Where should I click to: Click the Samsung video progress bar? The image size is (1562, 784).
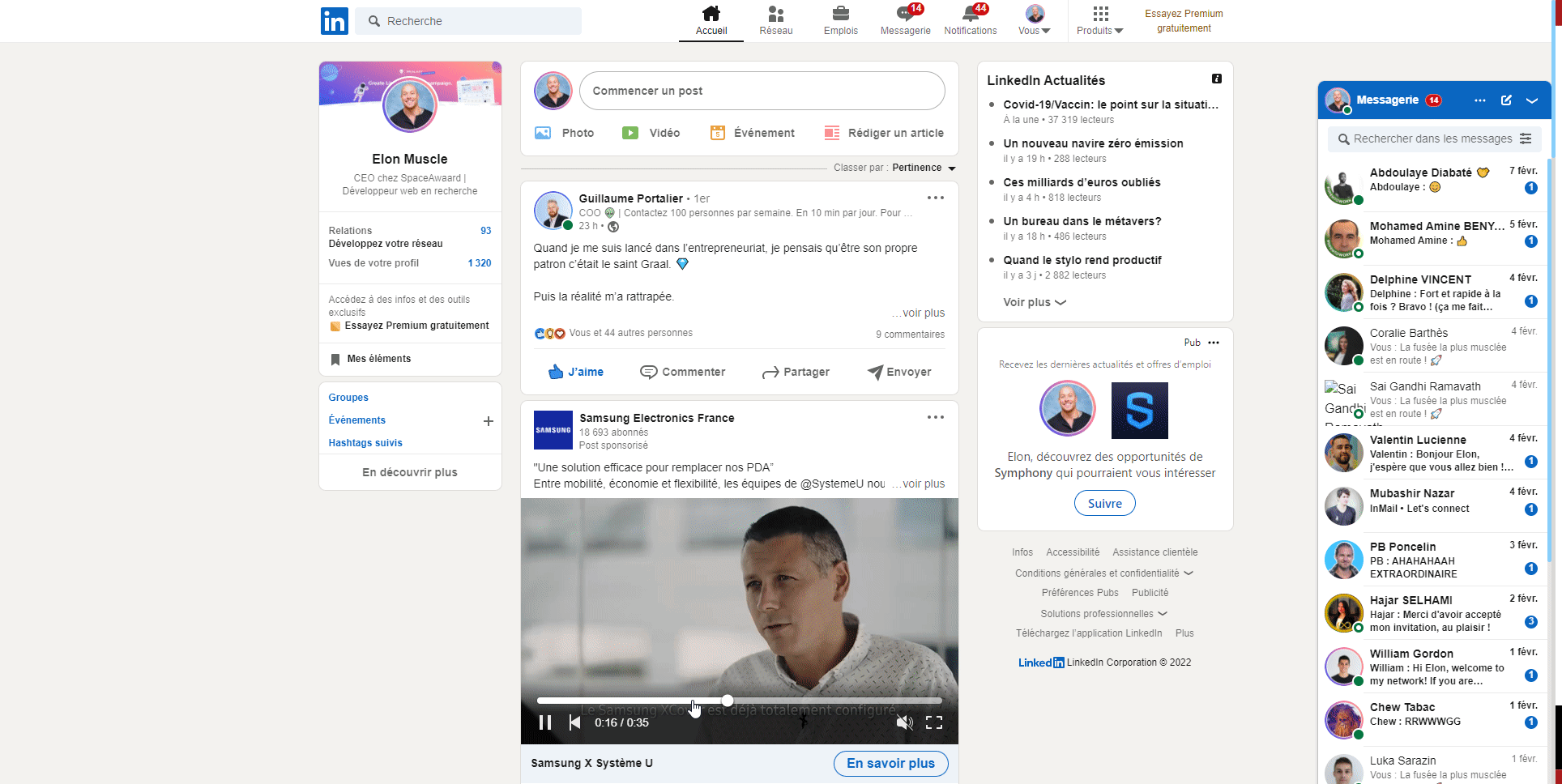click(739, 701)
